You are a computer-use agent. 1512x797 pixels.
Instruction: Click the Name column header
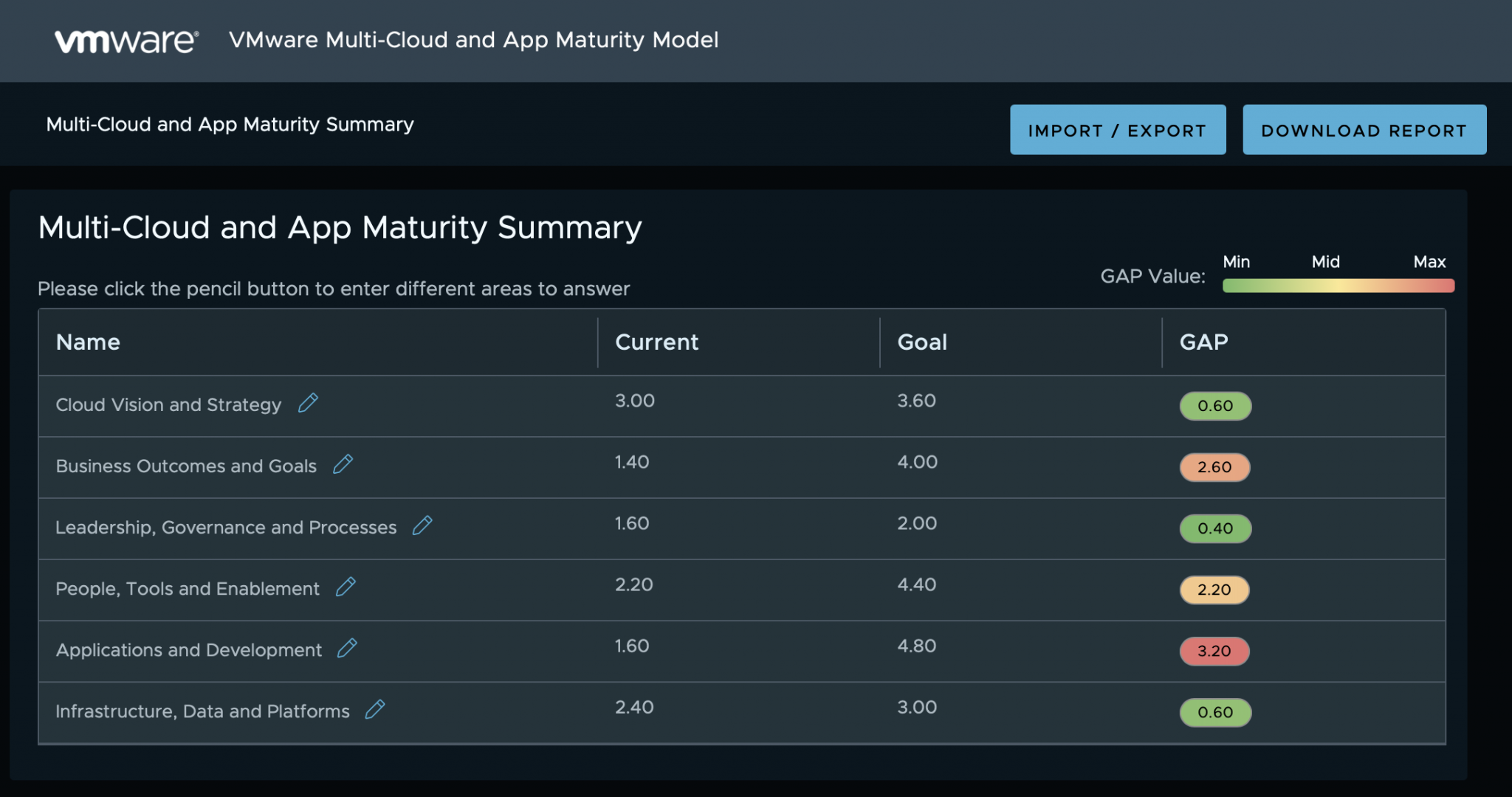pyautogui.click(x=88, y=342)
